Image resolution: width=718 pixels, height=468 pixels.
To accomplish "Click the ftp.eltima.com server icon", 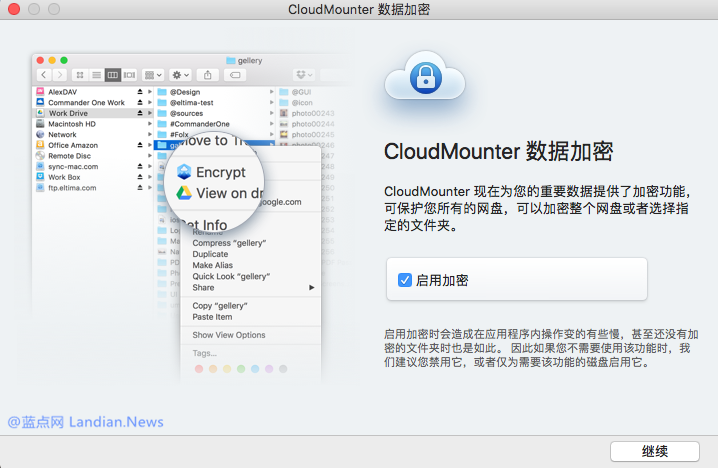I will pyautogui.click(x=40, y=188).
